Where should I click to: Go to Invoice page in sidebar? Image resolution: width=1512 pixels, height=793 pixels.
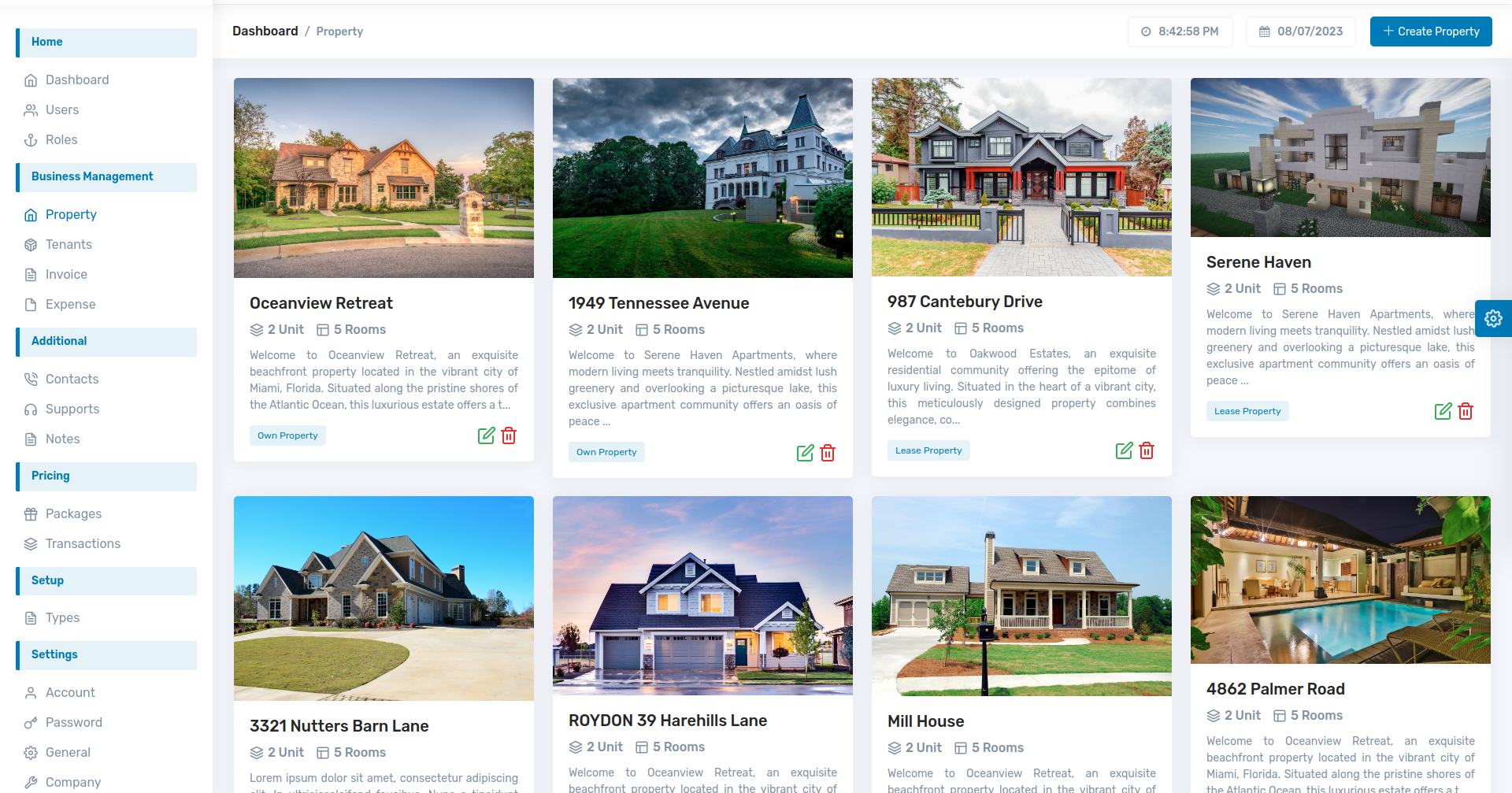pos(66,275)
